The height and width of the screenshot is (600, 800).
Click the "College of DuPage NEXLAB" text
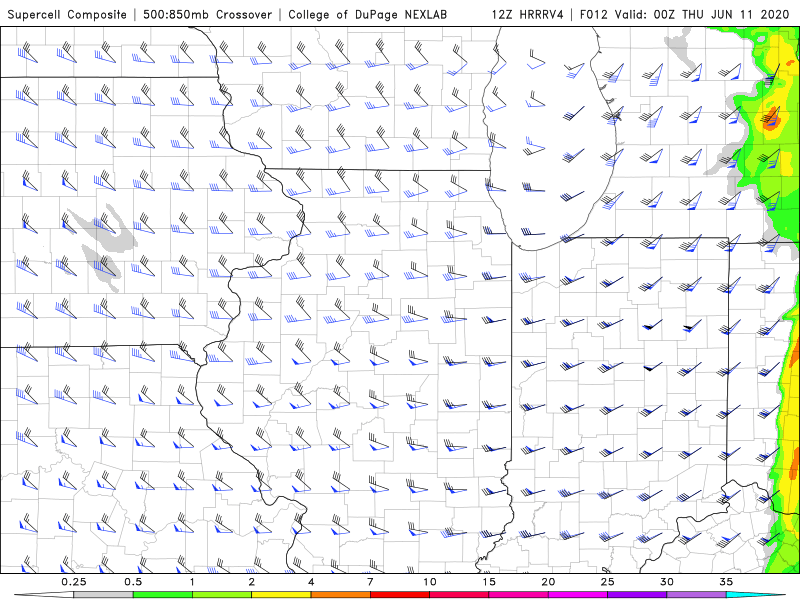tap(367, 14)
